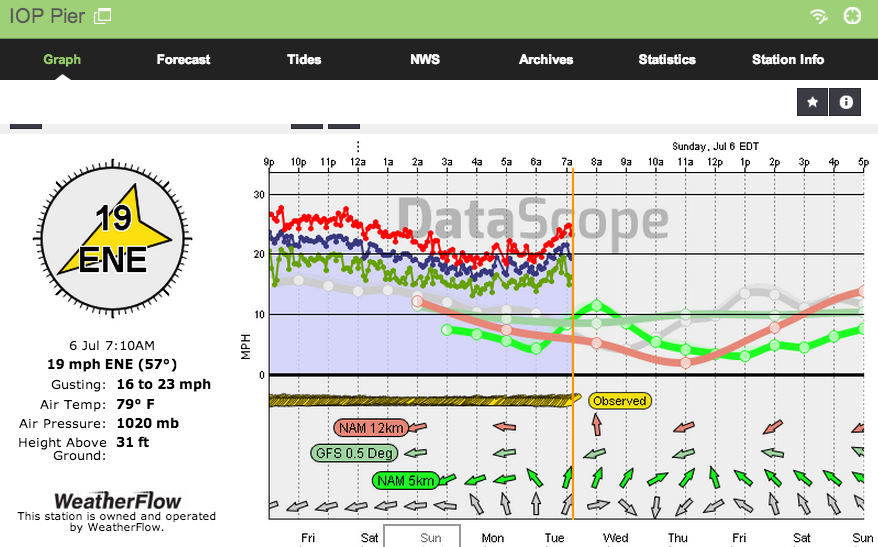Select the NWS tab
Screen dimensions: 878x547
tap(425, 59)
